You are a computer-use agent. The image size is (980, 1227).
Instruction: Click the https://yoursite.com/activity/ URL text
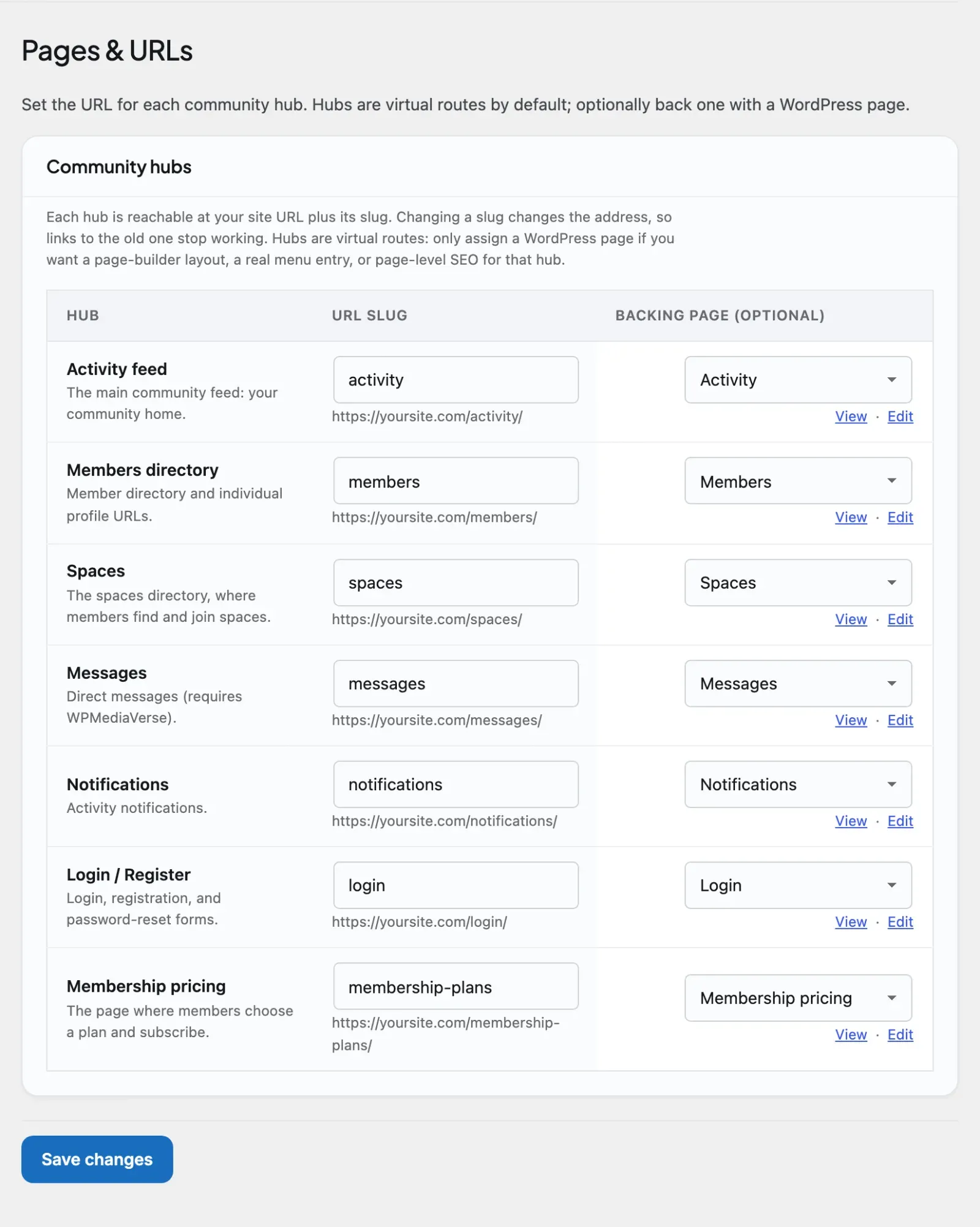click(427, 417)
